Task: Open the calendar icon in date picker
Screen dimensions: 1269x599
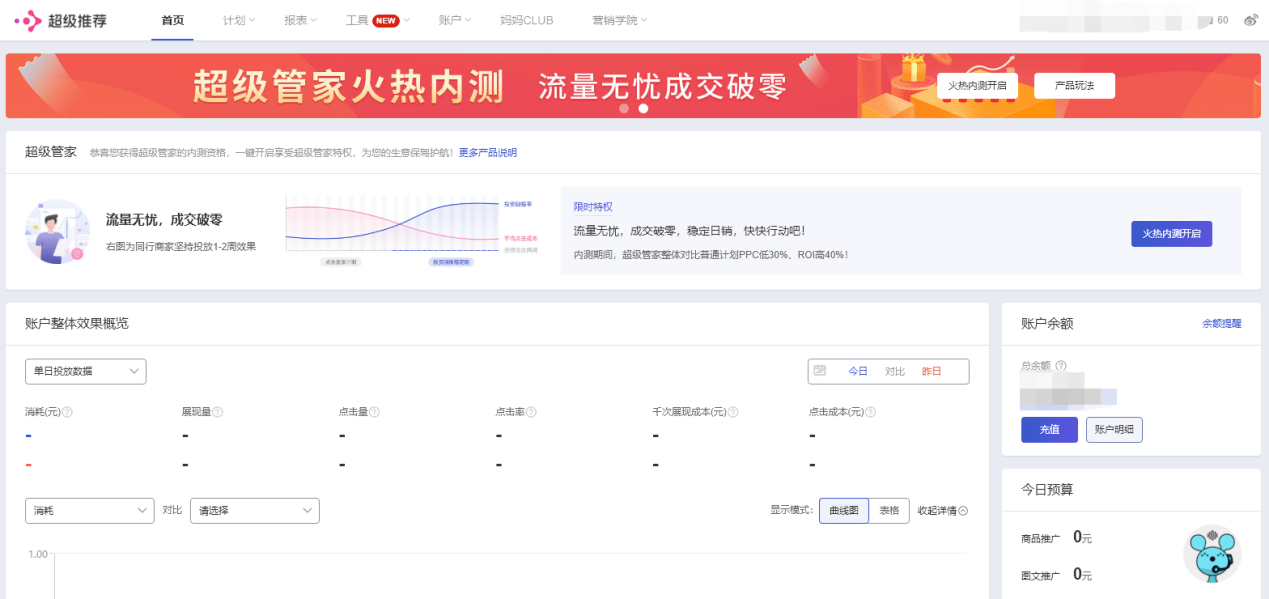Action: 820,371
